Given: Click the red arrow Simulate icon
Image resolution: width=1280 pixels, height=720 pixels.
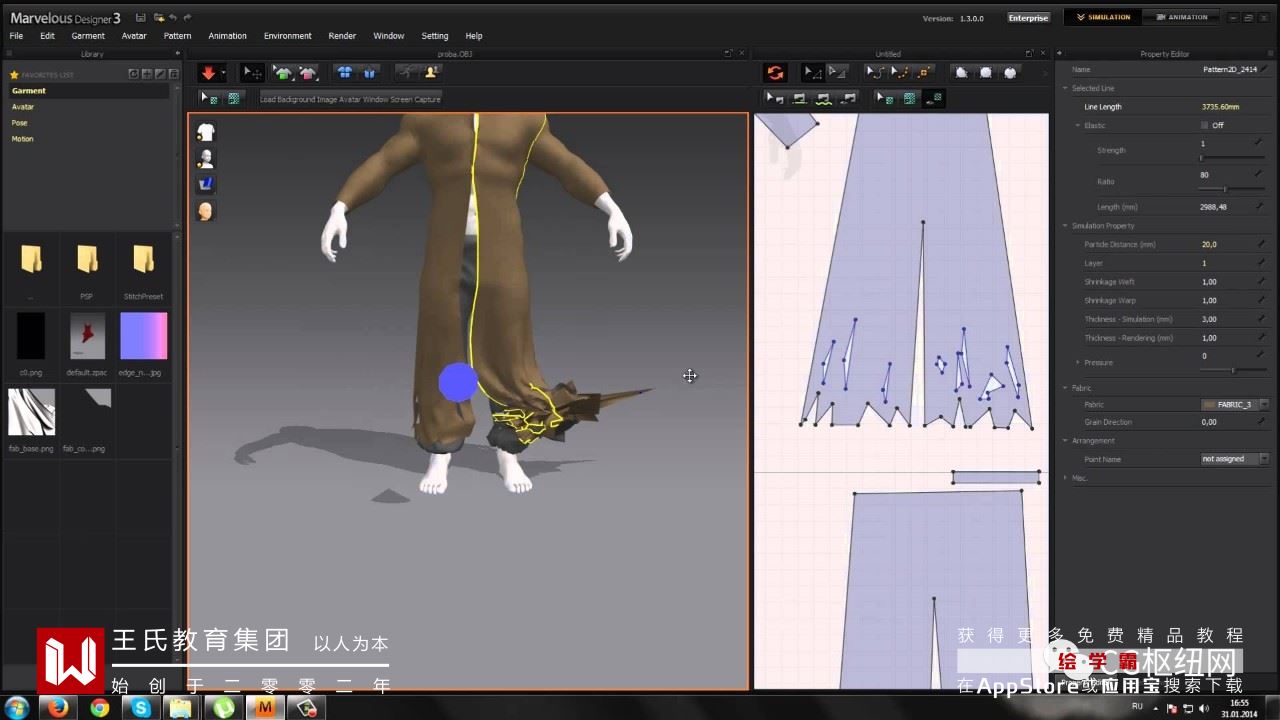Looking at the screenshot, I should 209,72.
